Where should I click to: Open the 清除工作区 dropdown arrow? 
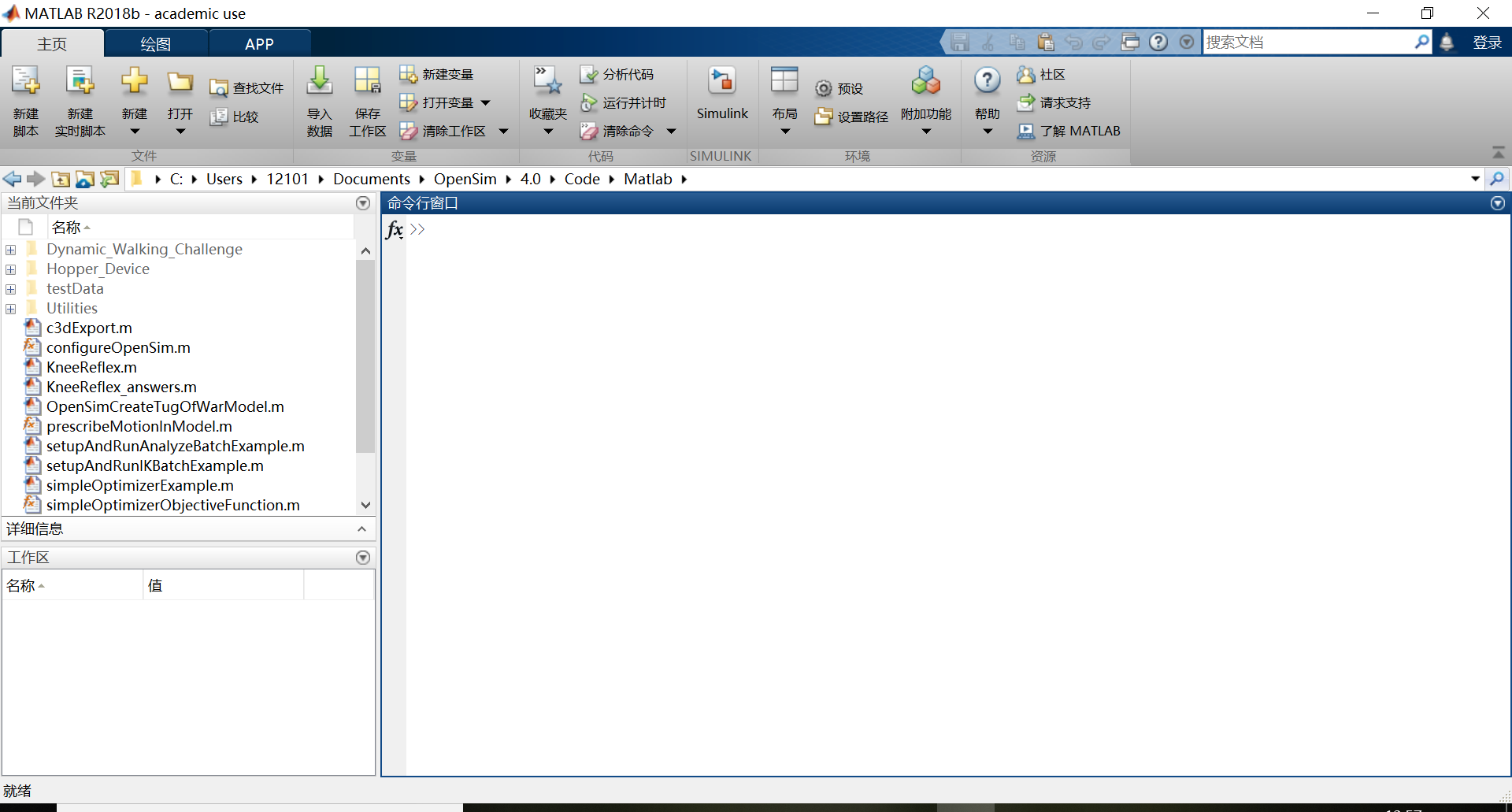click(x=504, y=131)
